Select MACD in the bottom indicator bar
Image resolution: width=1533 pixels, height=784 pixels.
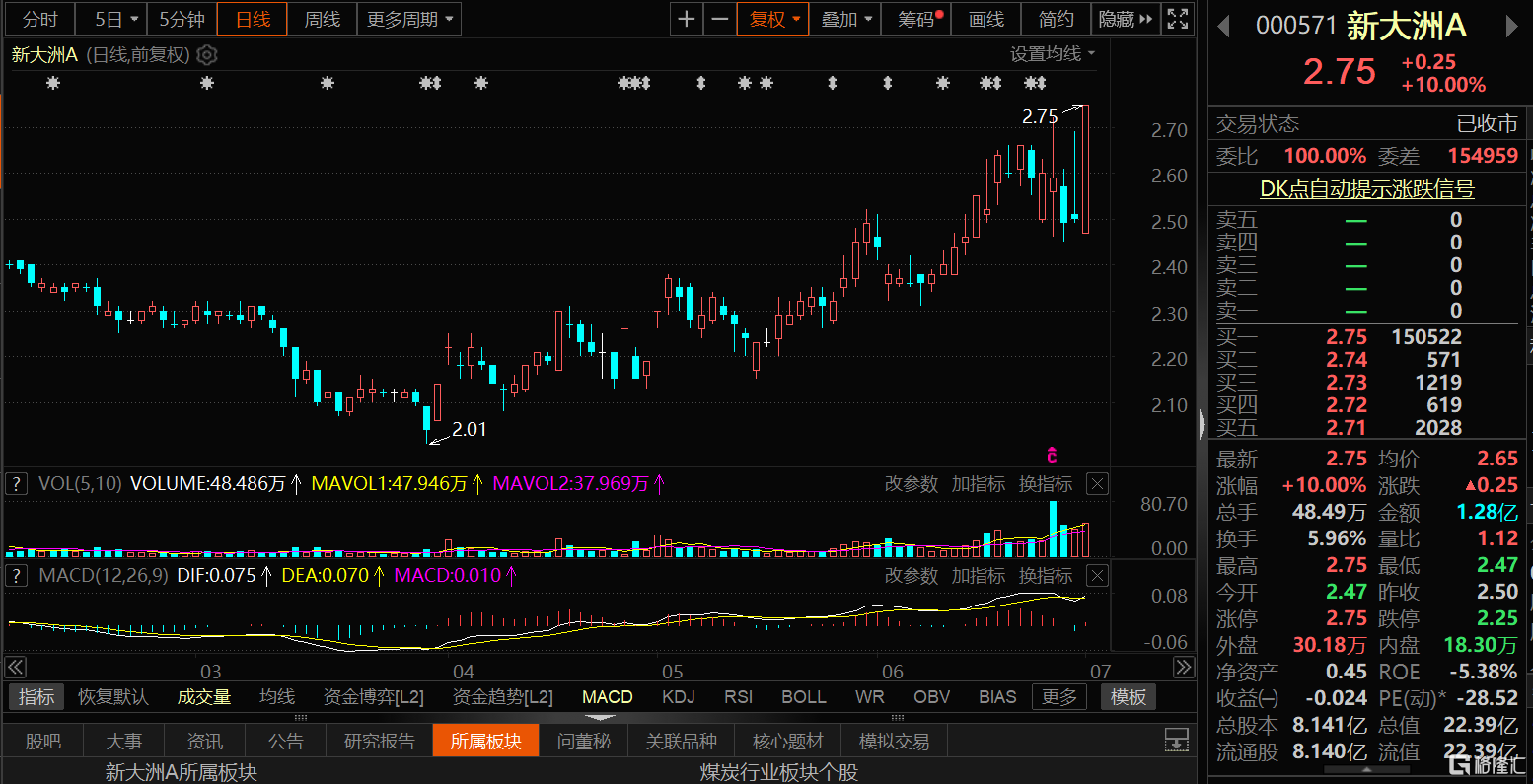point(608,697)
